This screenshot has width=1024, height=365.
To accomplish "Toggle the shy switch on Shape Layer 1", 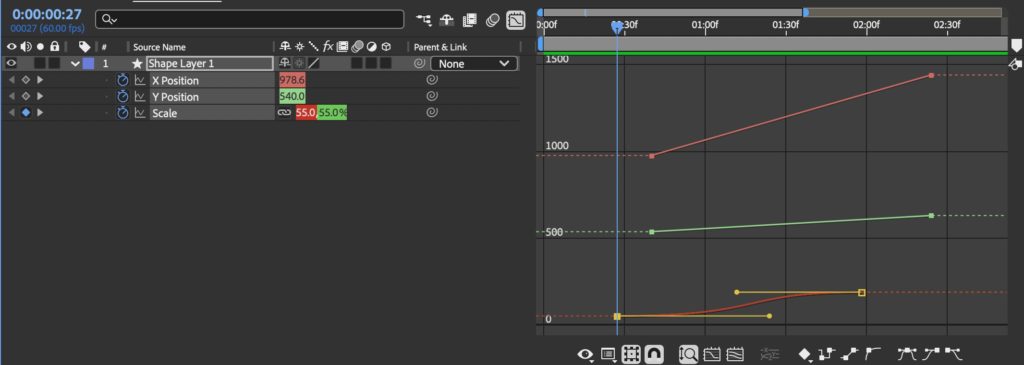I will click(x=285, y=63).
